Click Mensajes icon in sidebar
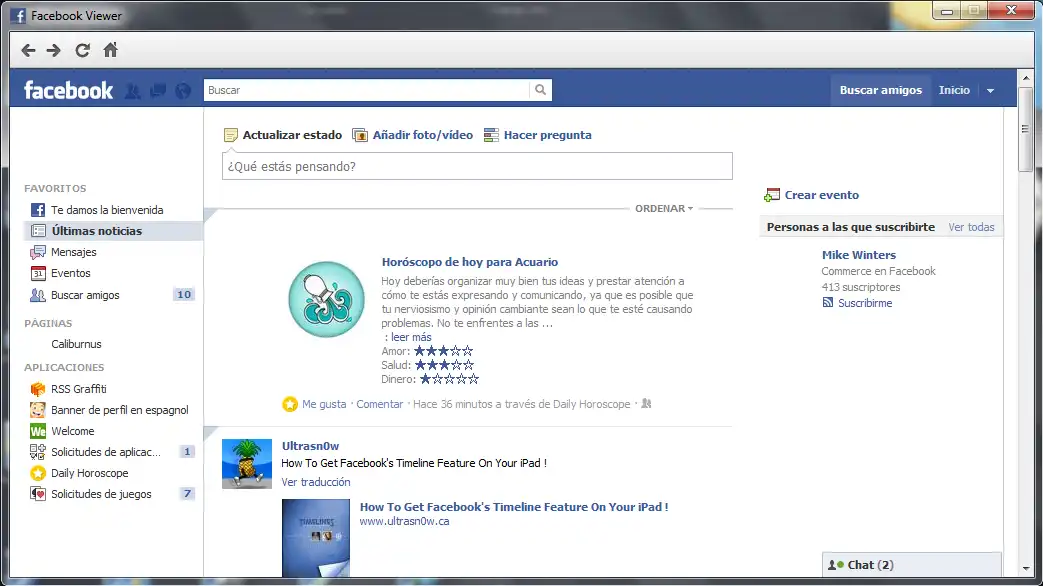The height and width of the screenshot is (586, 1043). click(38, 252)
